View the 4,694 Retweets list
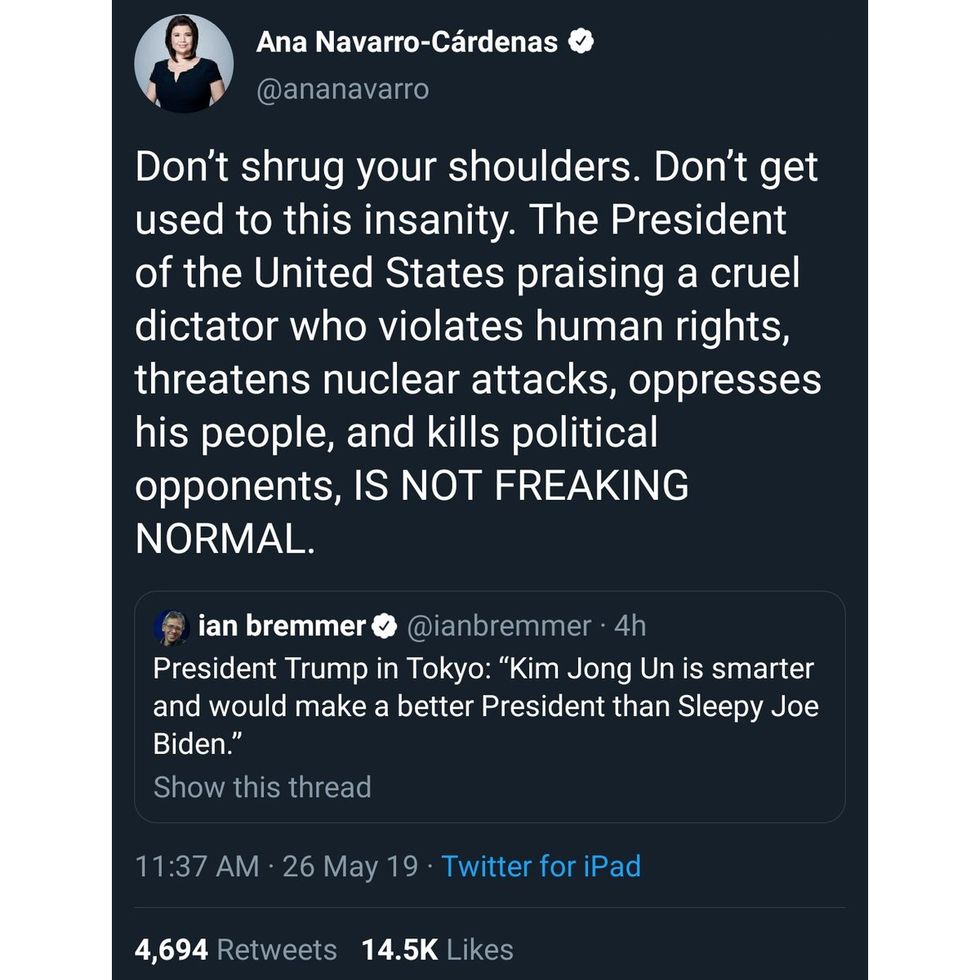 (x=235, y=949)
